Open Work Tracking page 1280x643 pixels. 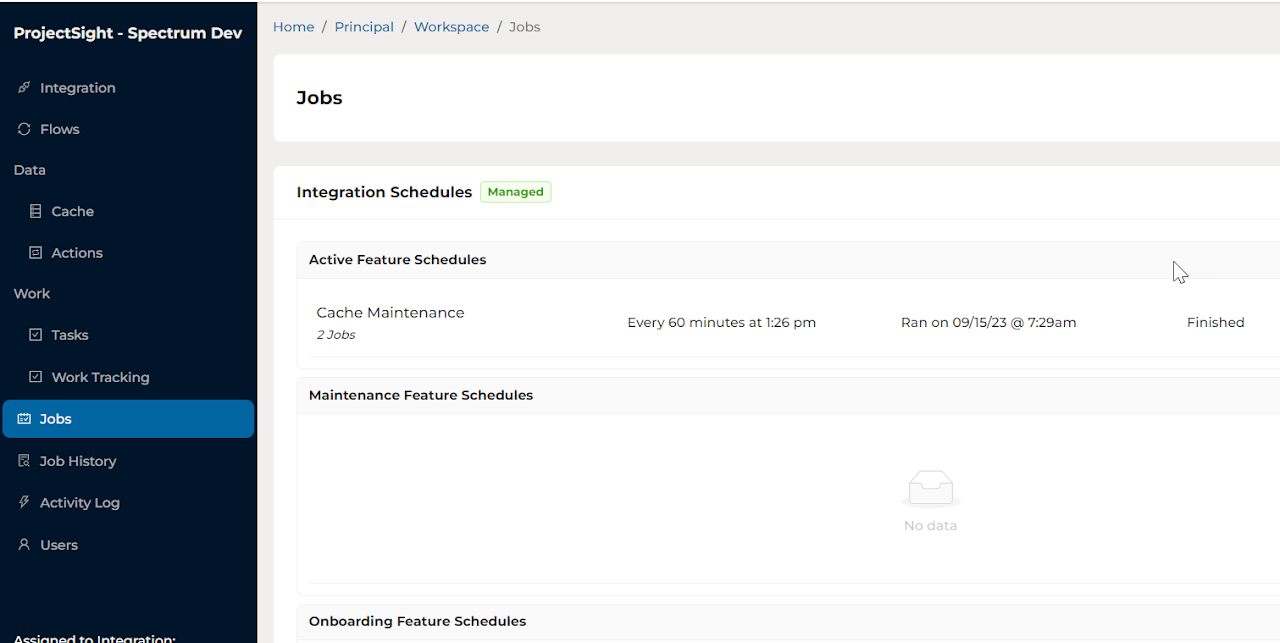tap(128, 377)
